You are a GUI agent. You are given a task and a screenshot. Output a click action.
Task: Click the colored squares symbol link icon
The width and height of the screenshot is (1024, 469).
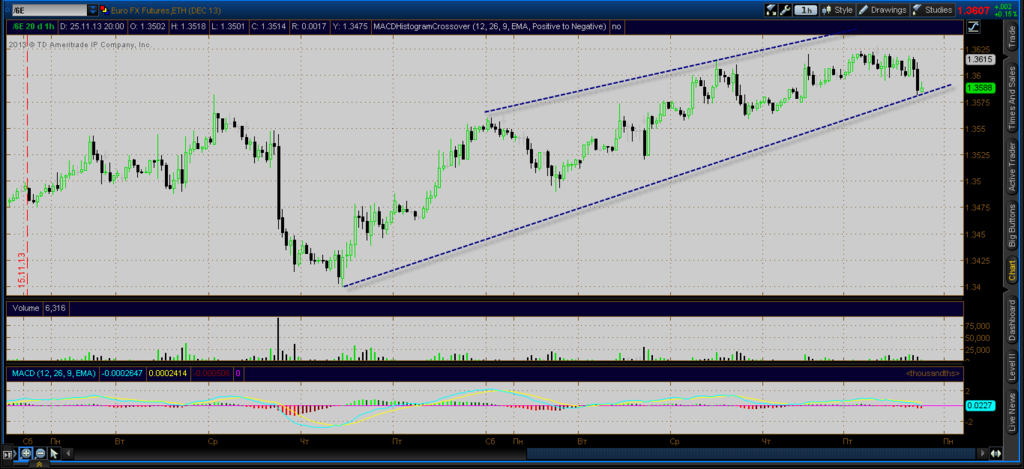104,10
